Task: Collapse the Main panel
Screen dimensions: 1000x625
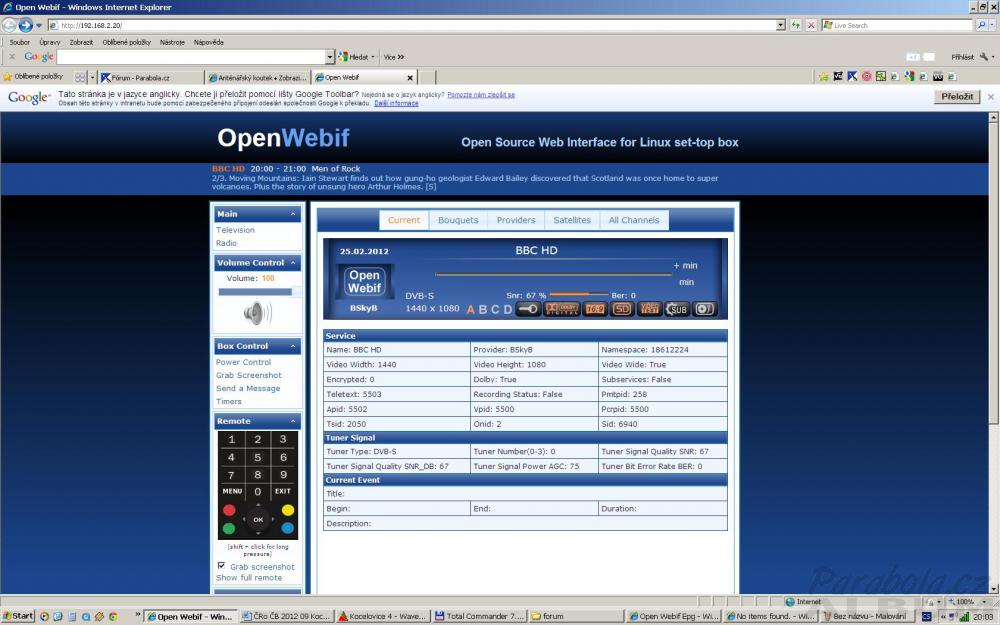Action: [x=293, y=214]
